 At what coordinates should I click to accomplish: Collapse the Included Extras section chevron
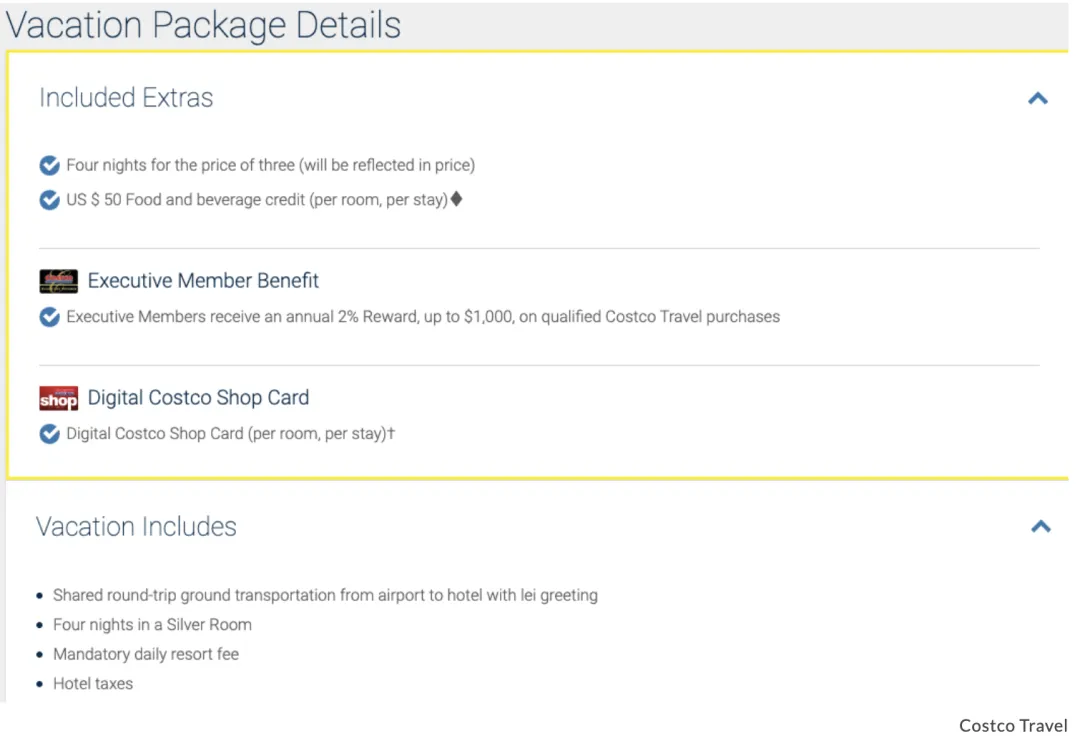tap(1037, 98)
